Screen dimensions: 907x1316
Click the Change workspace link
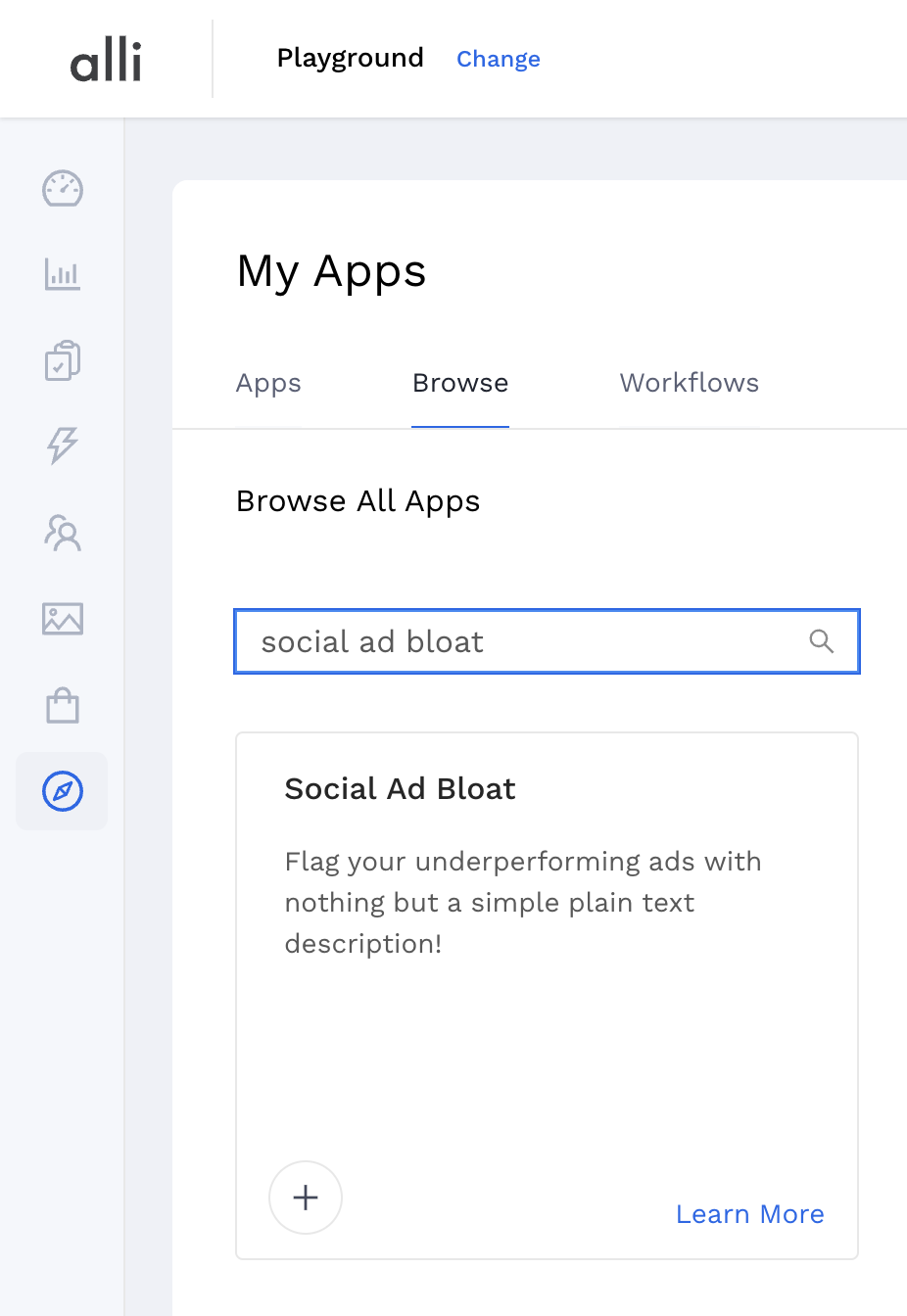point(498,59)
